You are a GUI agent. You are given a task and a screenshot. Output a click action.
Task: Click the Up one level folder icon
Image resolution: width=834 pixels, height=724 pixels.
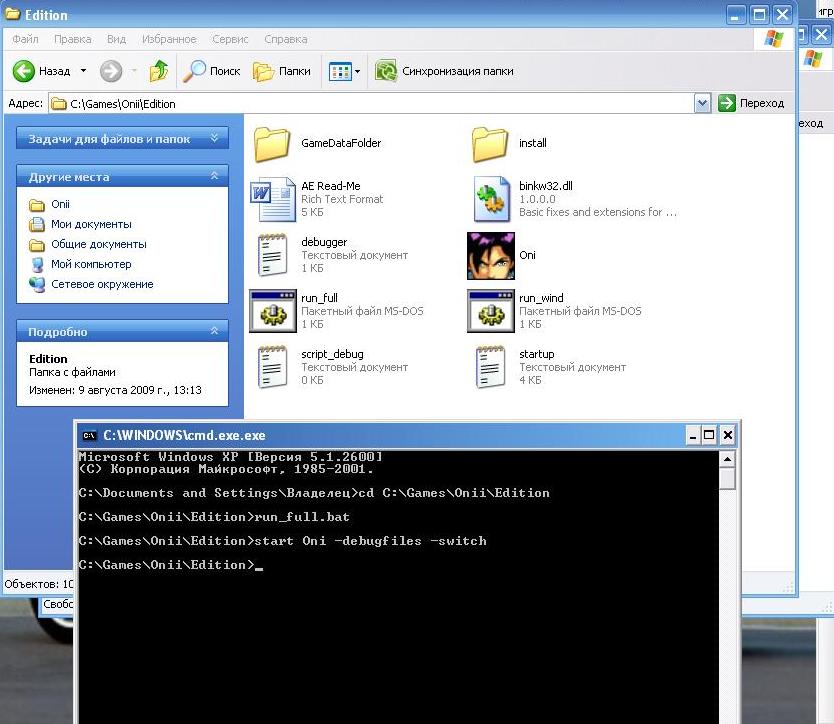[x=158, y=71]
